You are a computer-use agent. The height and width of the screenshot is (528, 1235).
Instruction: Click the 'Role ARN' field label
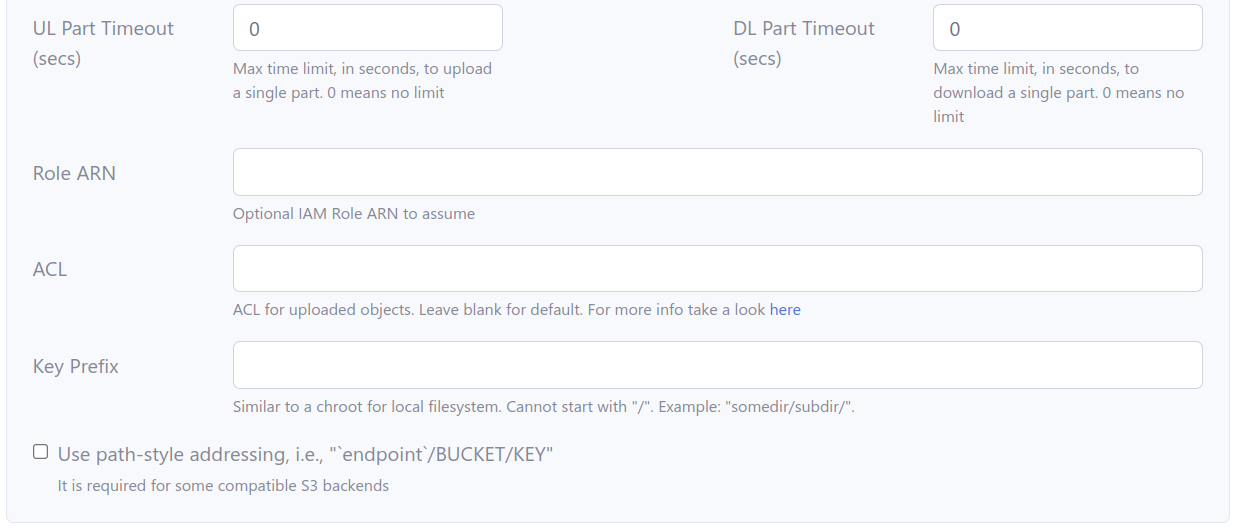[74, 173]
